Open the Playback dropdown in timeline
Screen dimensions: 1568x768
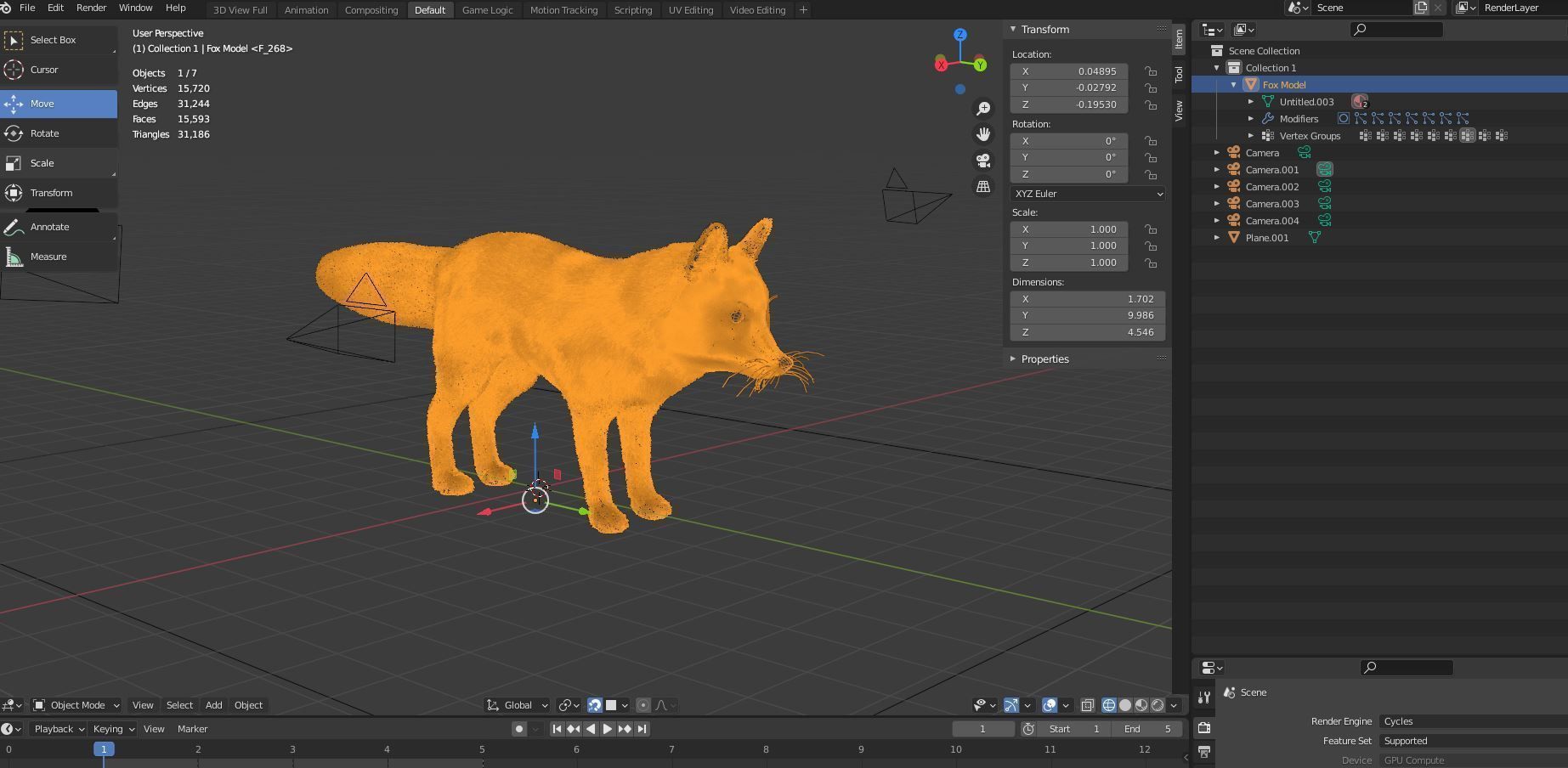[x=59, y=729]
